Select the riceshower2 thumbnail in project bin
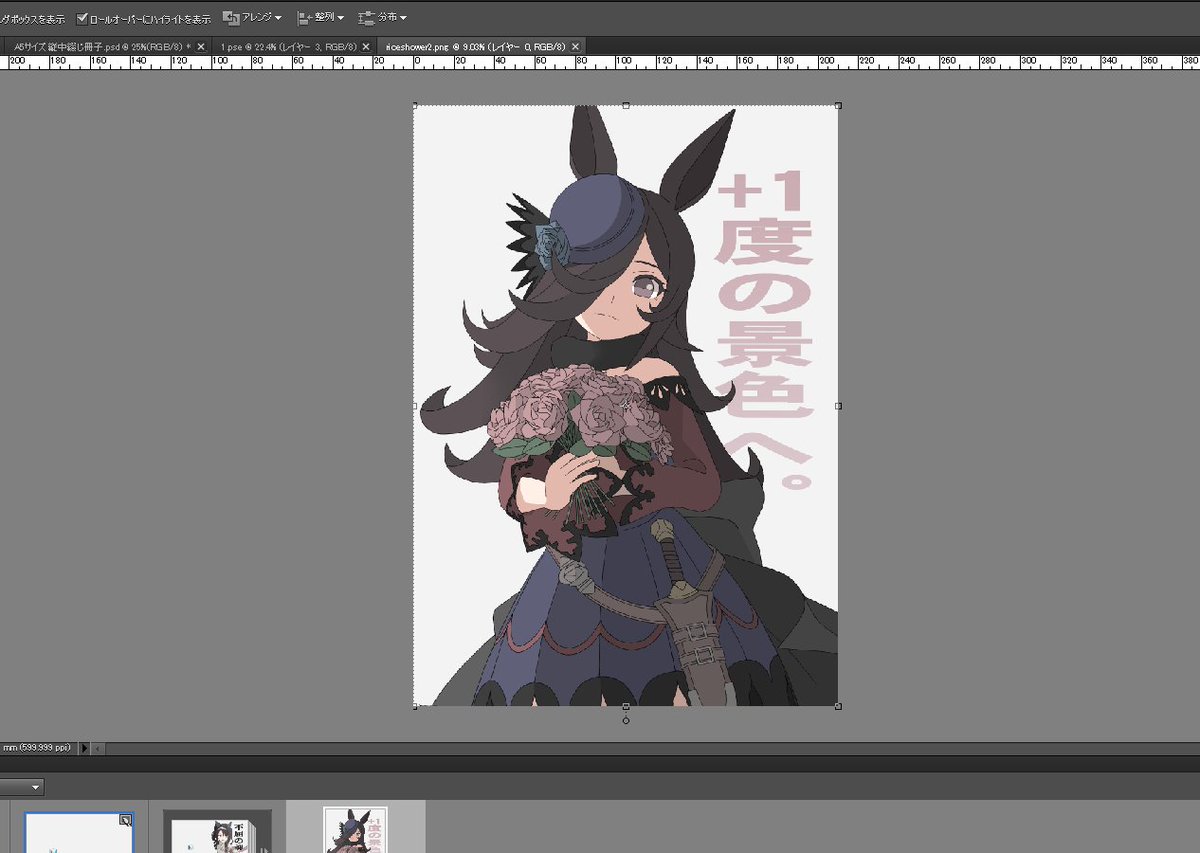 click(x=356, y=830)
